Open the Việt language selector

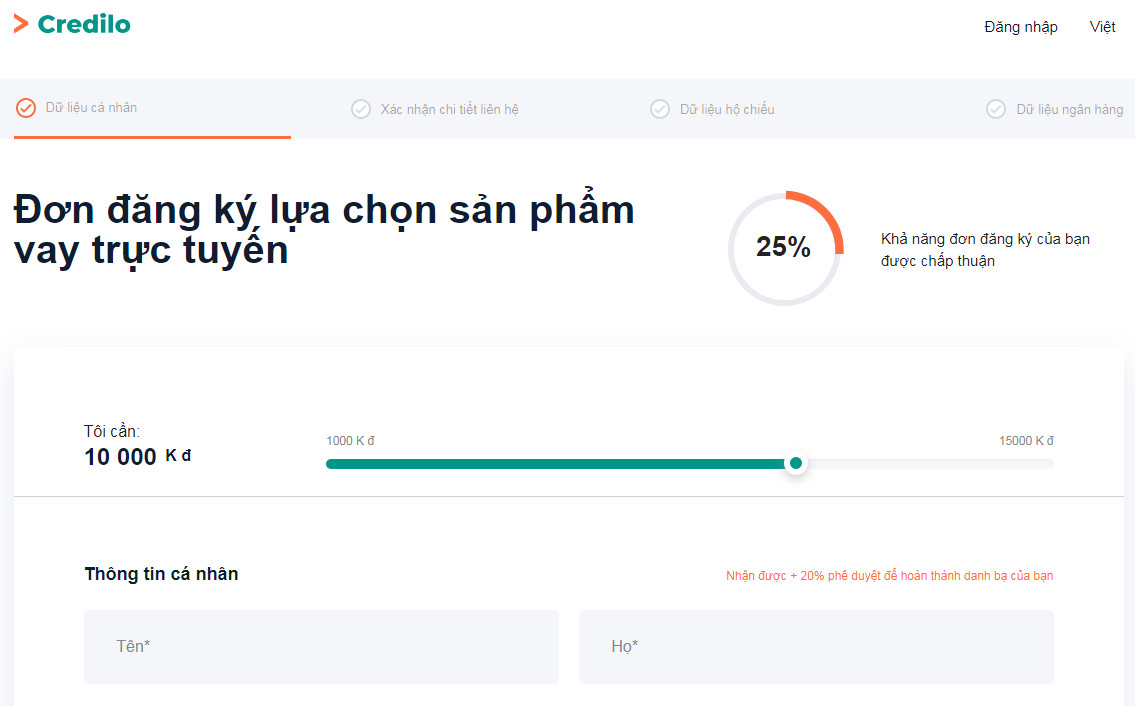pyautogui.click(x=1102, y=27)
